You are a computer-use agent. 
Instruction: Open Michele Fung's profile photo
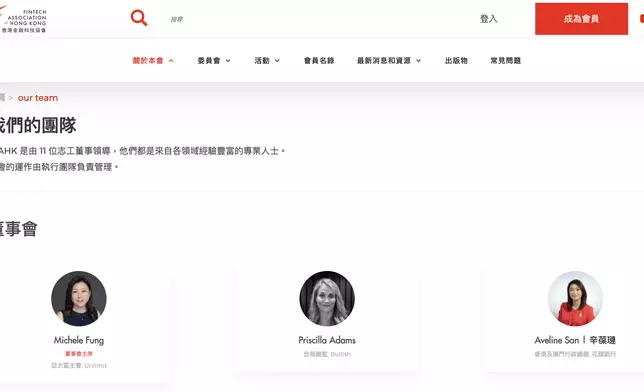click(x=79, y=298)
